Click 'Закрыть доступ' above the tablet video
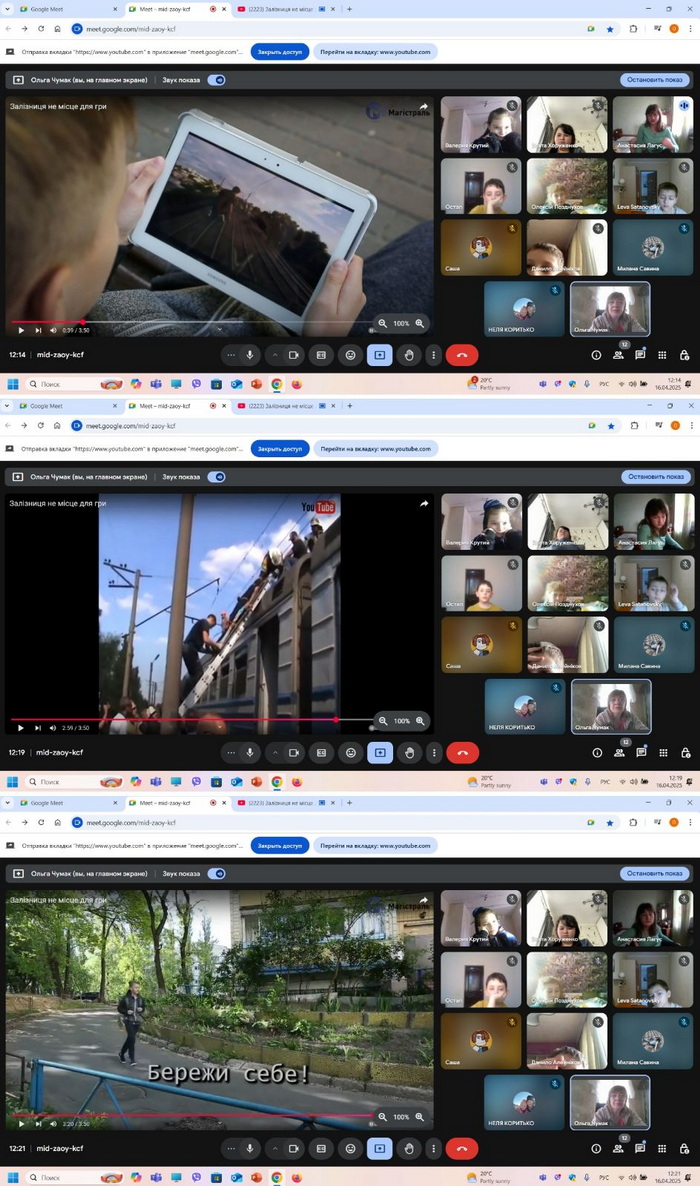 [280, 52]
